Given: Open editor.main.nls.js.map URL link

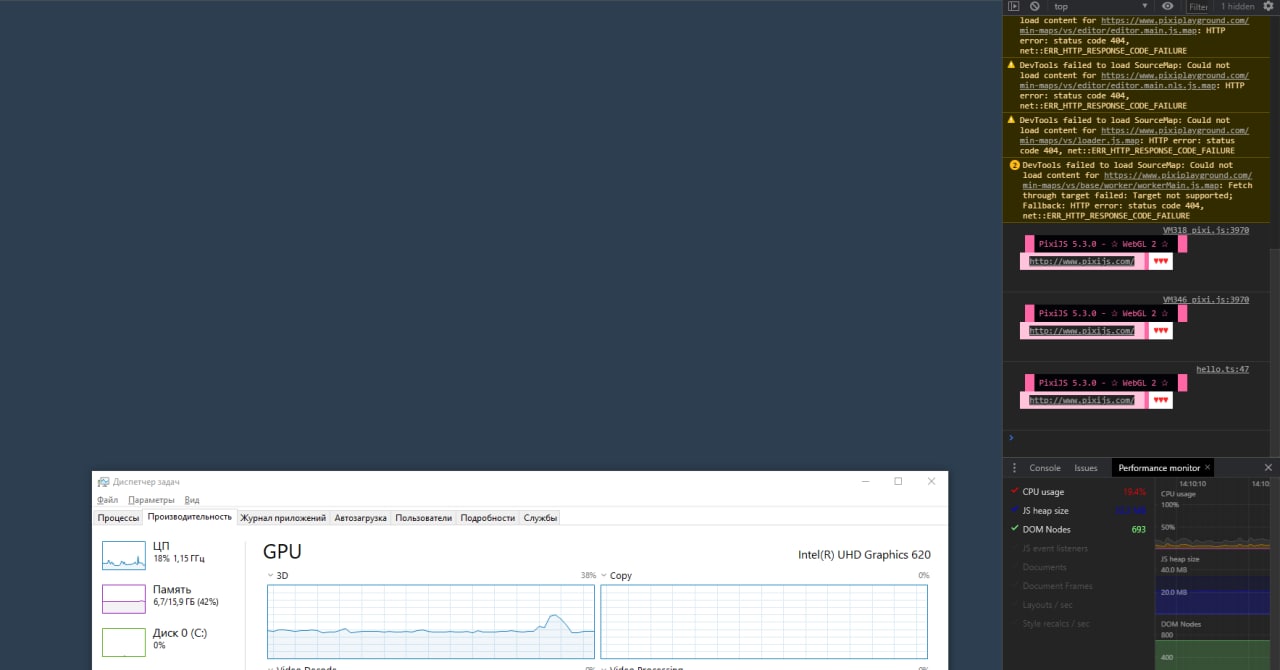Looking at the screenshot, I should (x=1134, y=80).
